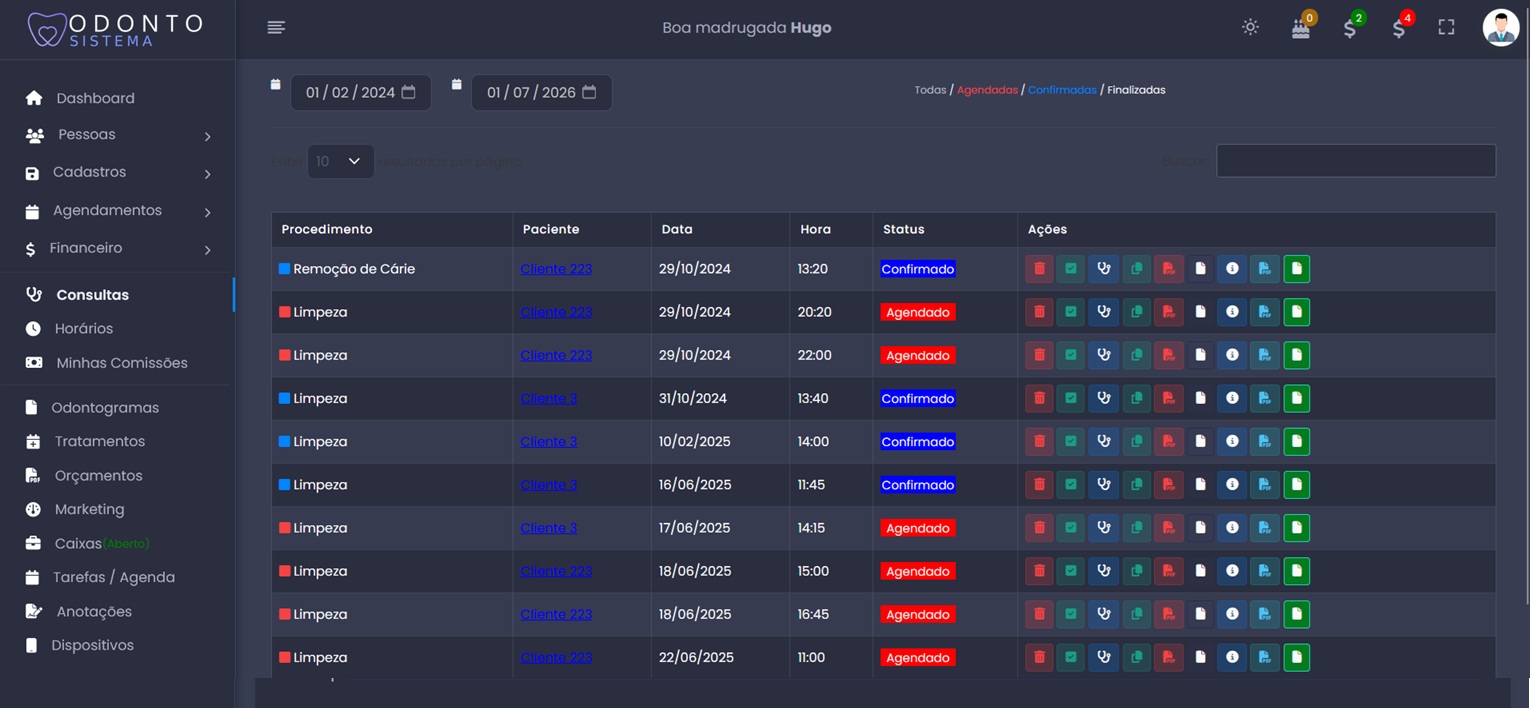Click copy icon on the 22:00 Limpeza row
Image resolution: width=1530 pixels, height=708 pixels.
(x=1136, y=355)
